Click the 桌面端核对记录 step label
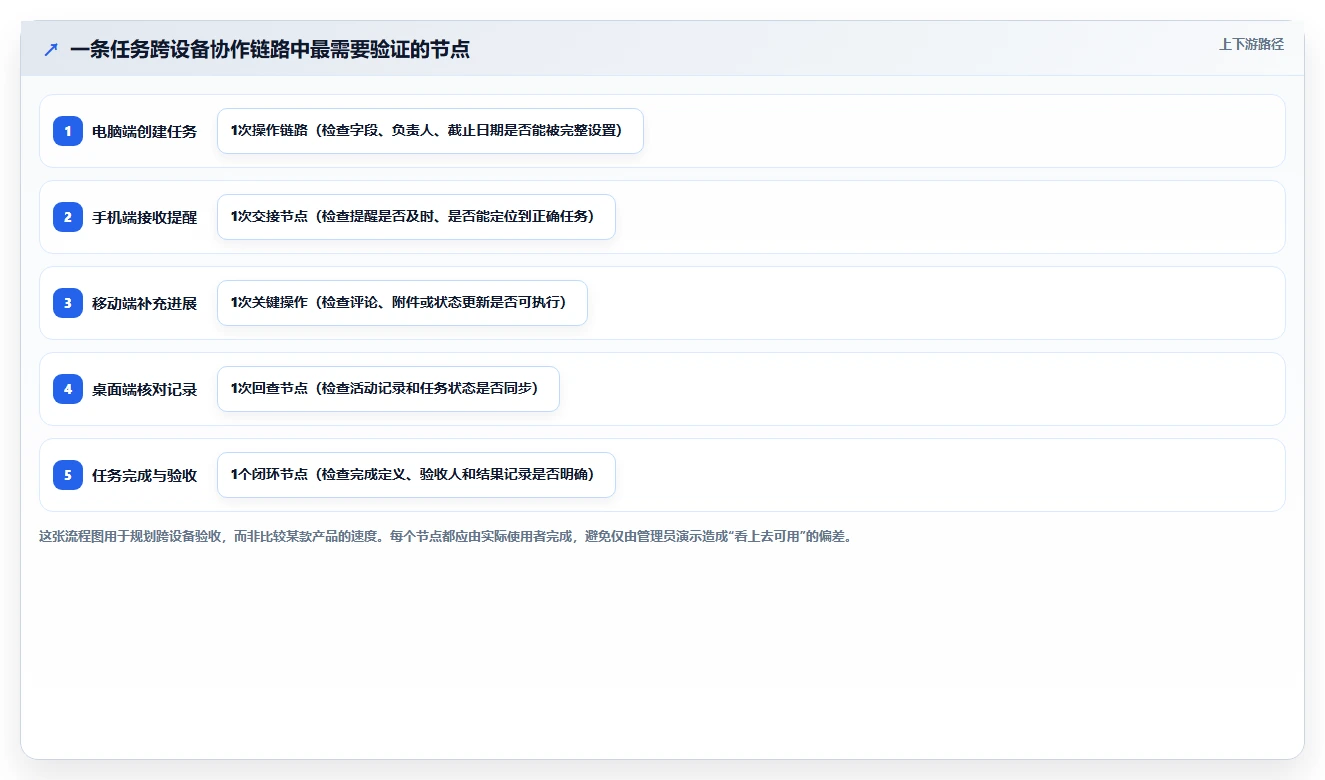The height and width of the screenshot is (780, 1325). point(145,389)
